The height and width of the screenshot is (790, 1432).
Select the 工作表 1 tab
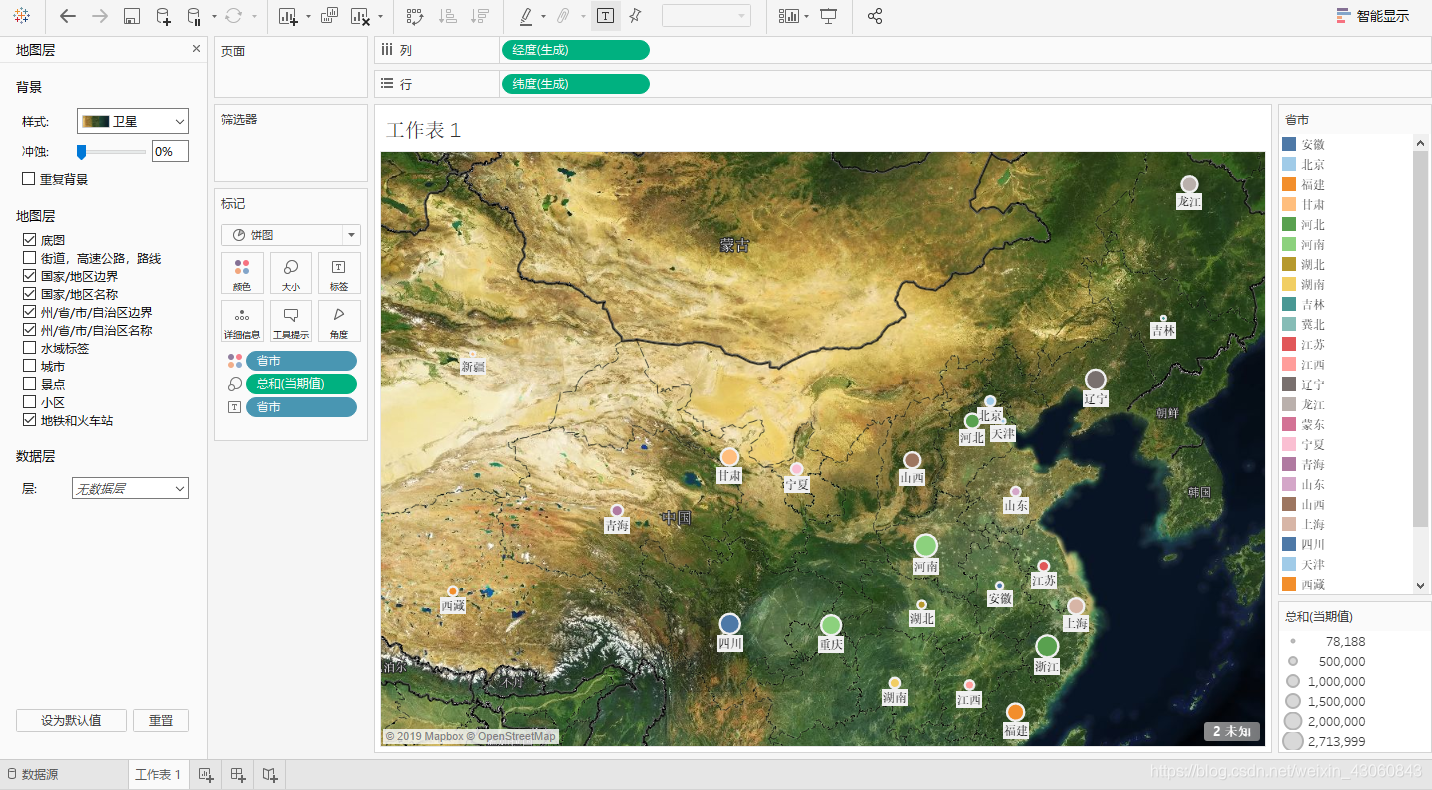159,775
